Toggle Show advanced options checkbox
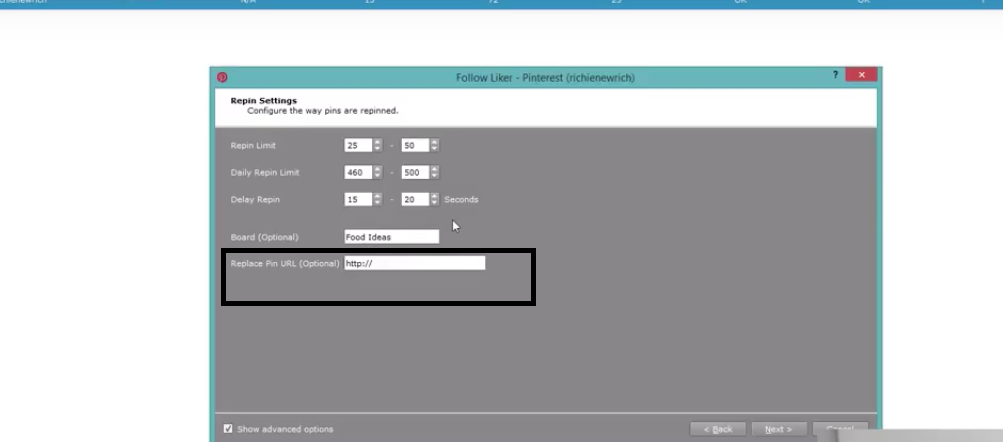The height and width of the screenshot is (442, 1003). 228,429
